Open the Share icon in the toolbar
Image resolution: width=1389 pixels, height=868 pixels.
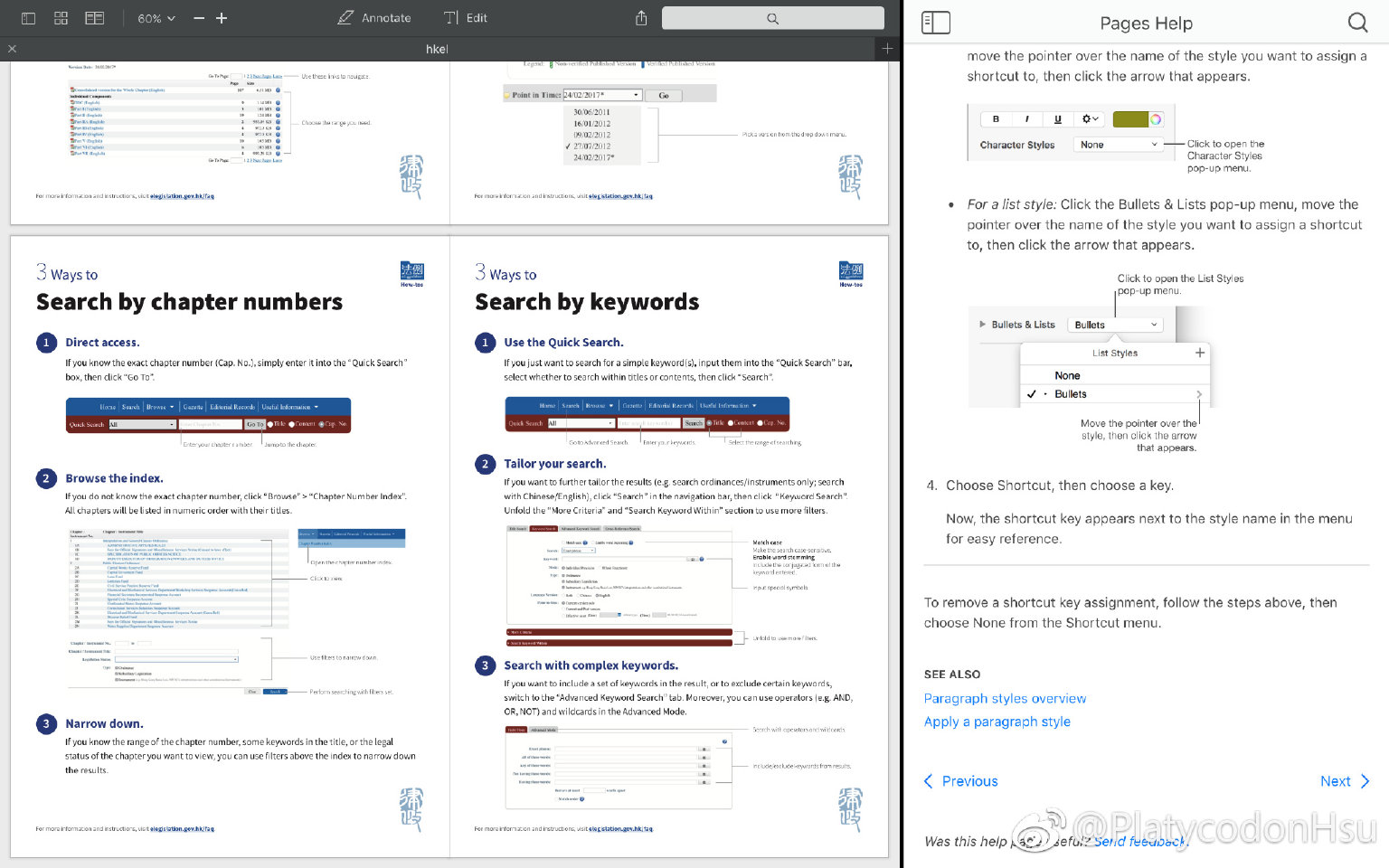[641, 18]
